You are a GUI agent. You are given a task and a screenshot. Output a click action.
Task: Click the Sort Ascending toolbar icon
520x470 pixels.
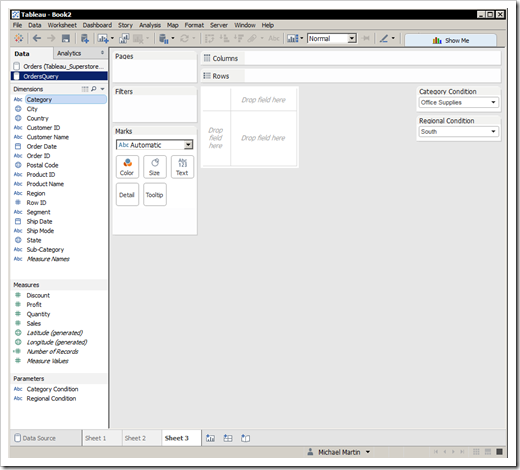[224, 39]
